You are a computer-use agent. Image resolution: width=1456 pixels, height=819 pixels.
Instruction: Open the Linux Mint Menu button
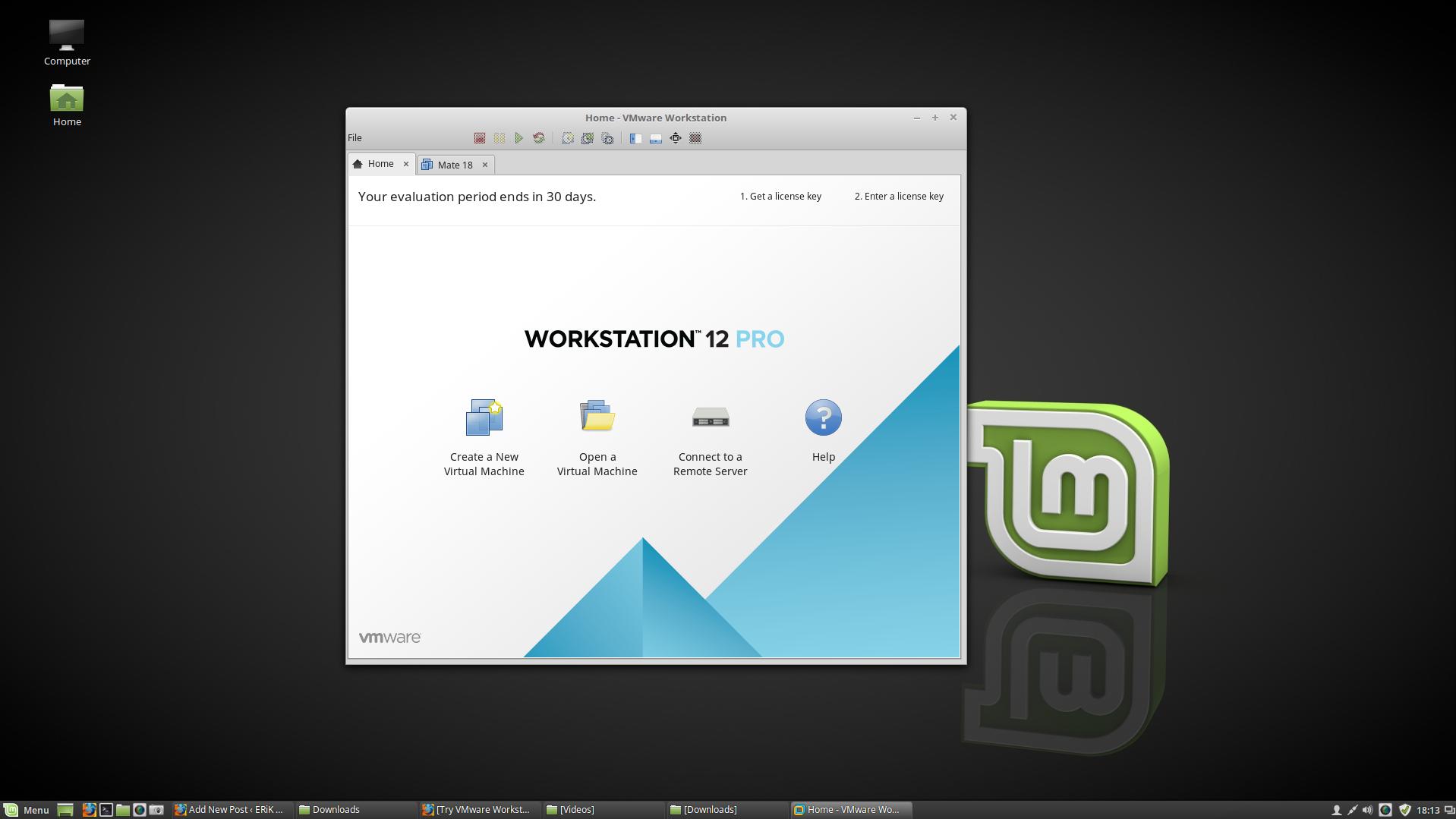(26, 810)
